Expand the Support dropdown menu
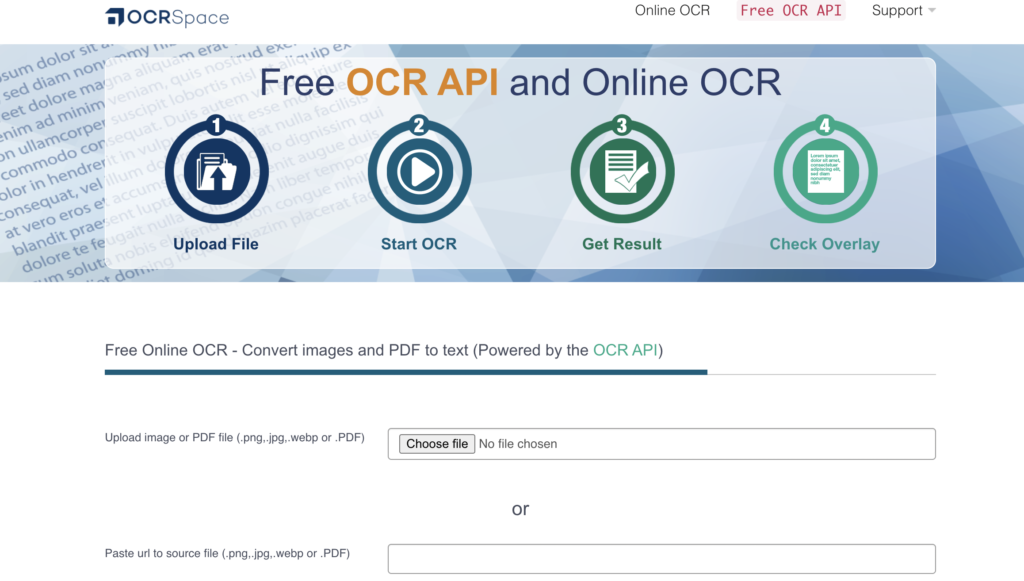Viewport: 1024px width, 581px height. (904, 10)
